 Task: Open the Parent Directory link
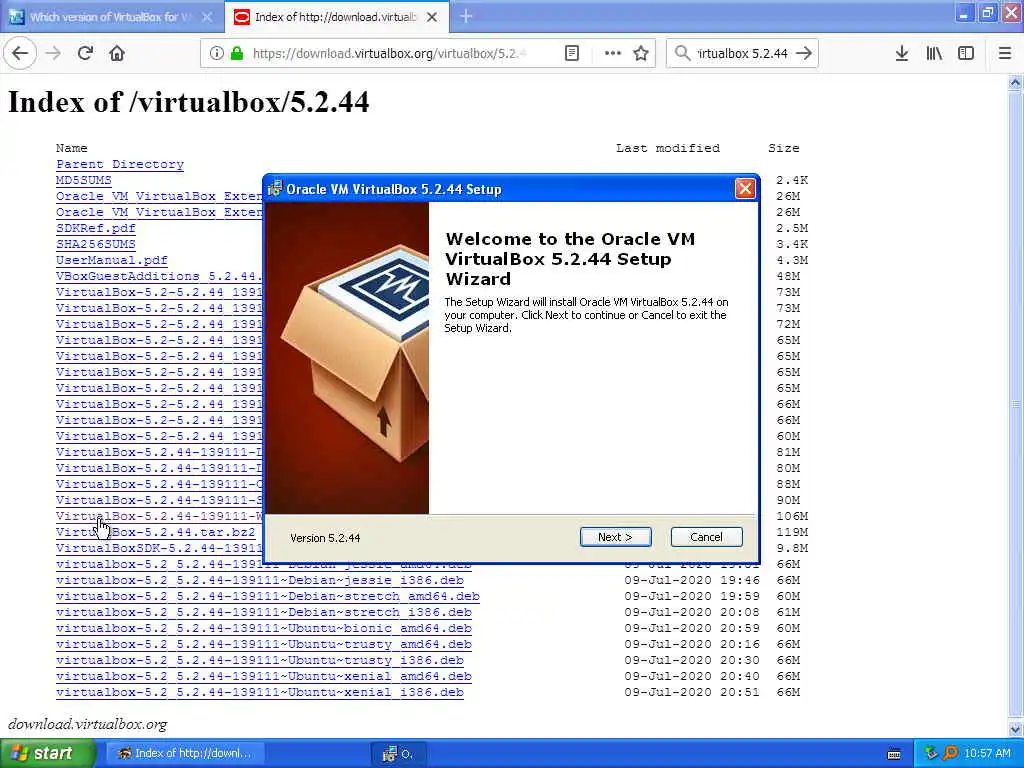pyautogui.click(x=120, y=164)
